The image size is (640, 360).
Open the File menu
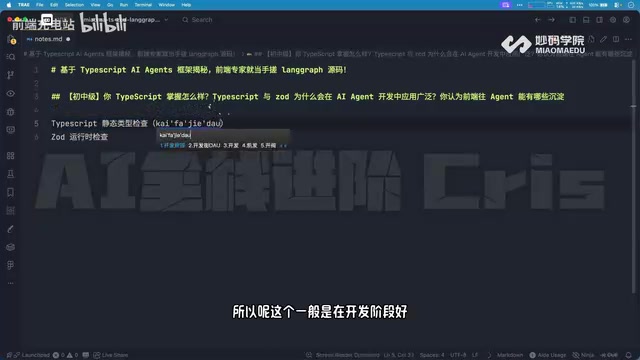(x=40, y=5)
